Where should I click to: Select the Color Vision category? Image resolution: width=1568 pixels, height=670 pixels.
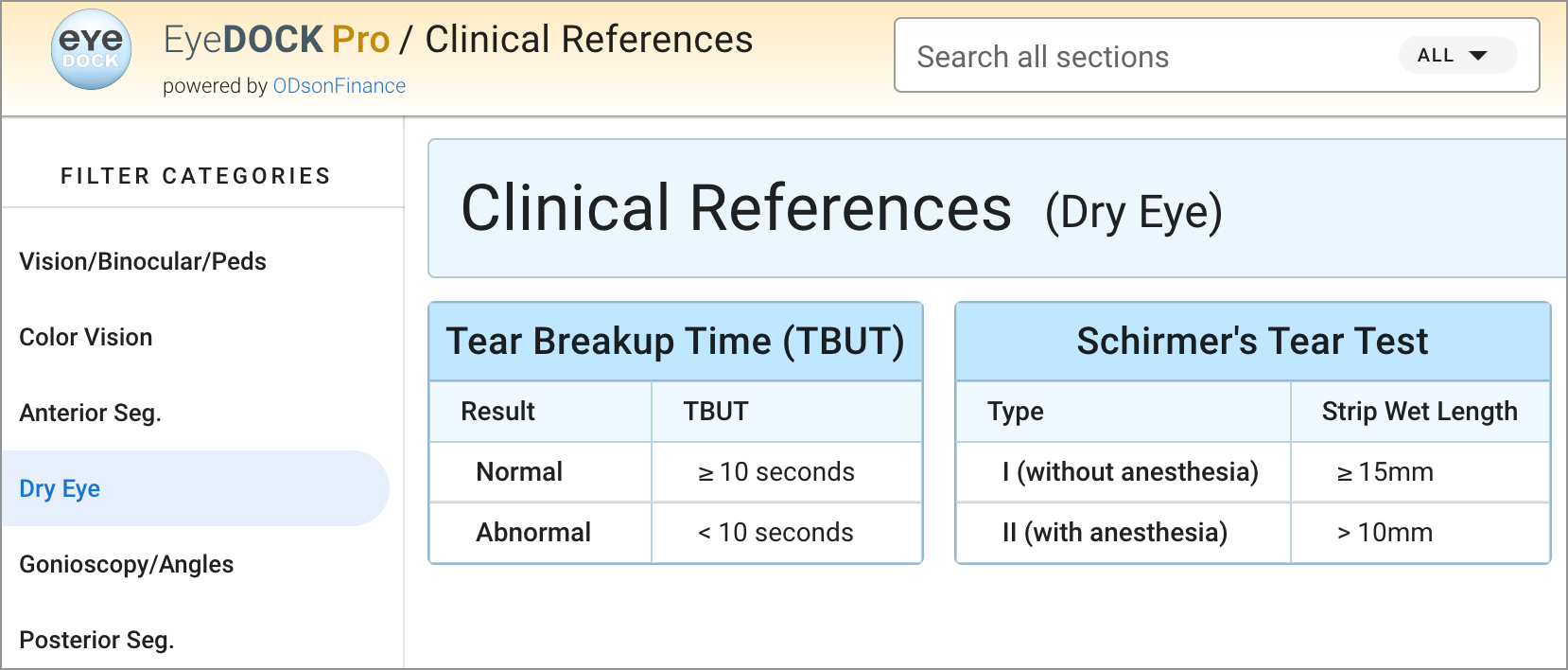pos(86,337)
